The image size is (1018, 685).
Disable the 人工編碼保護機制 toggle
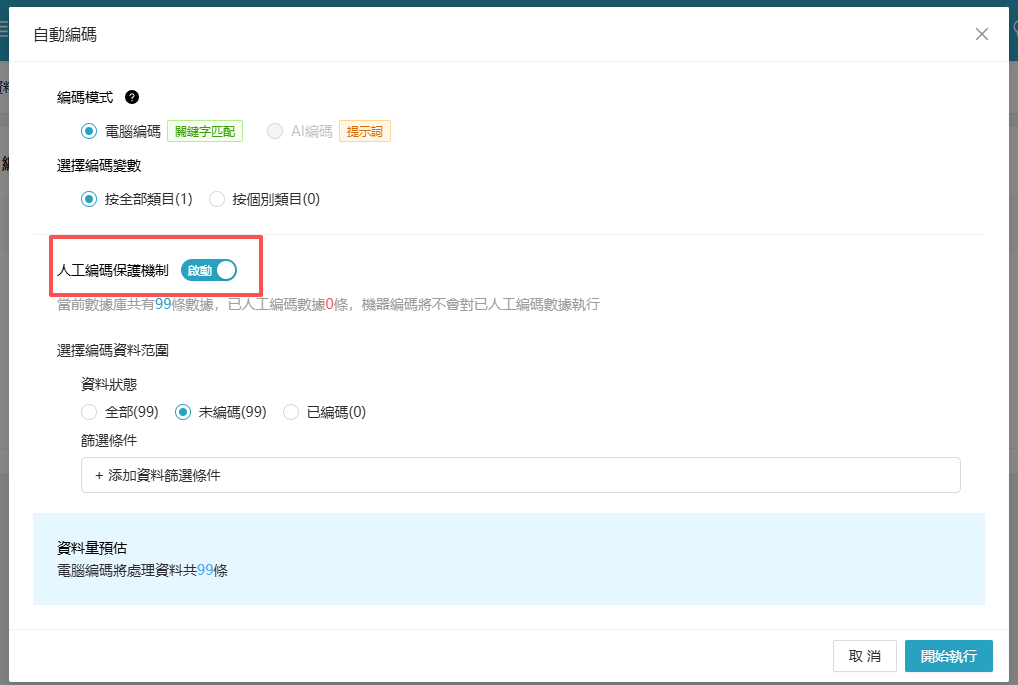point(209,270)
